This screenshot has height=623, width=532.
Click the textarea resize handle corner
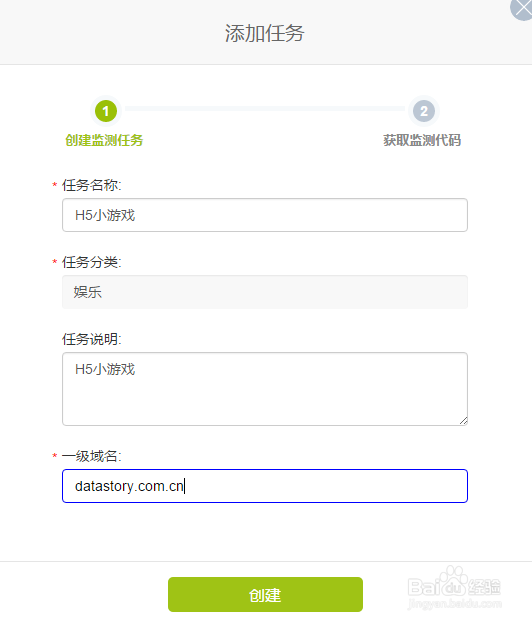coord(463,421)
